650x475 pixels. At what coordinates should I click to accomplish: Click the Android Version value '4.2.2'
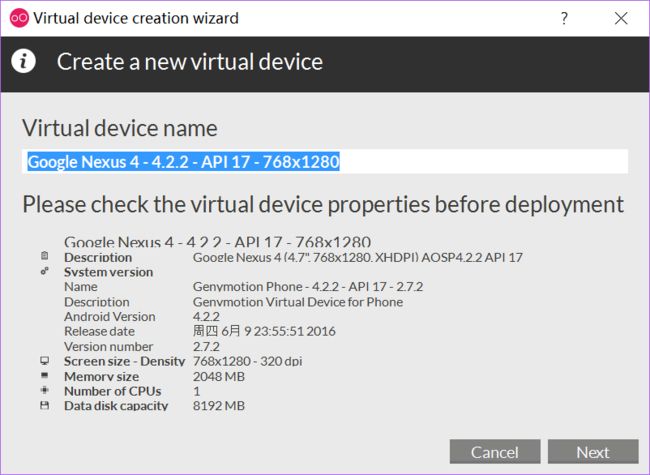pos(206,317)
